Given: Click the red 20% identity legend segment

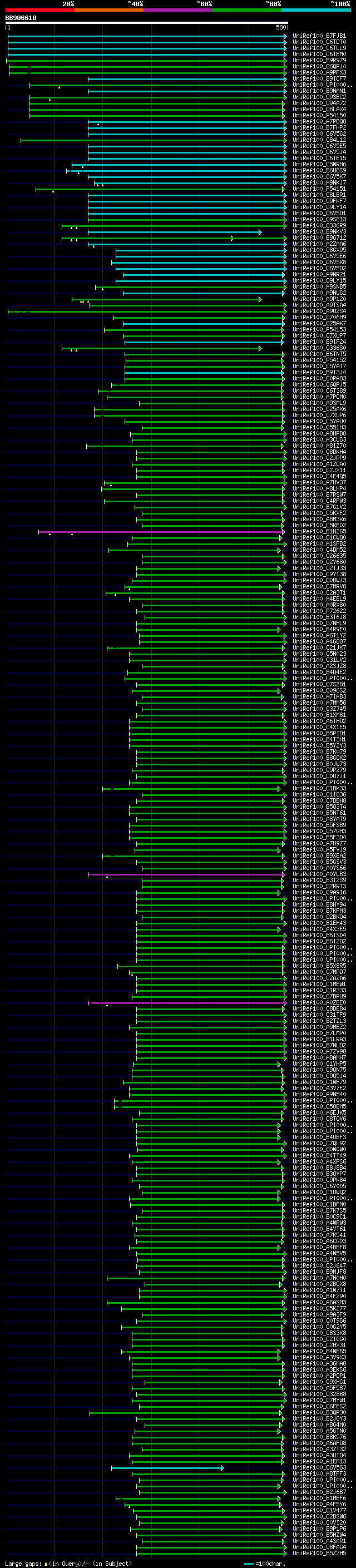Looking at the screenshot, I should [x=39, y=10].
